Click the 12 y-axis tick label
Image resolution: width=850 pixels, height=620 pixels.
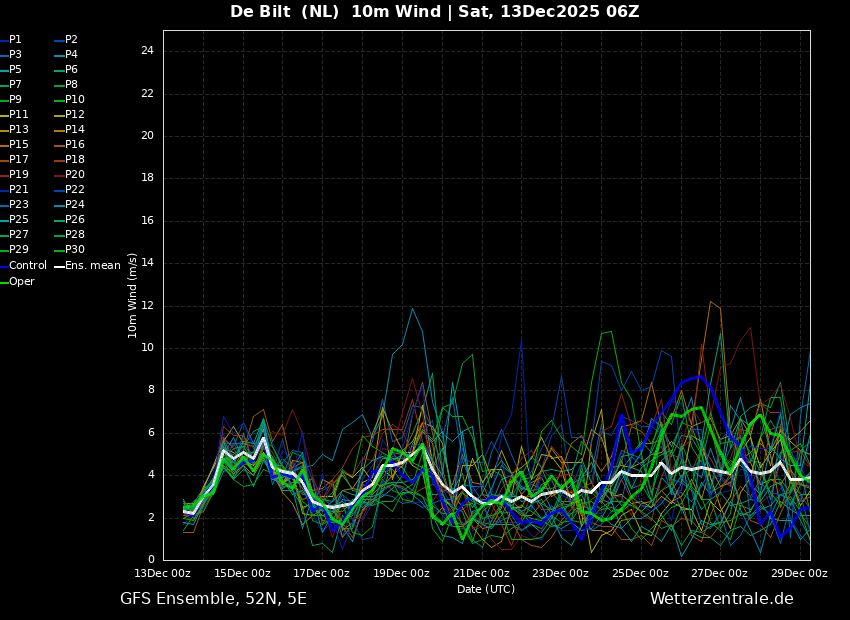147,306
